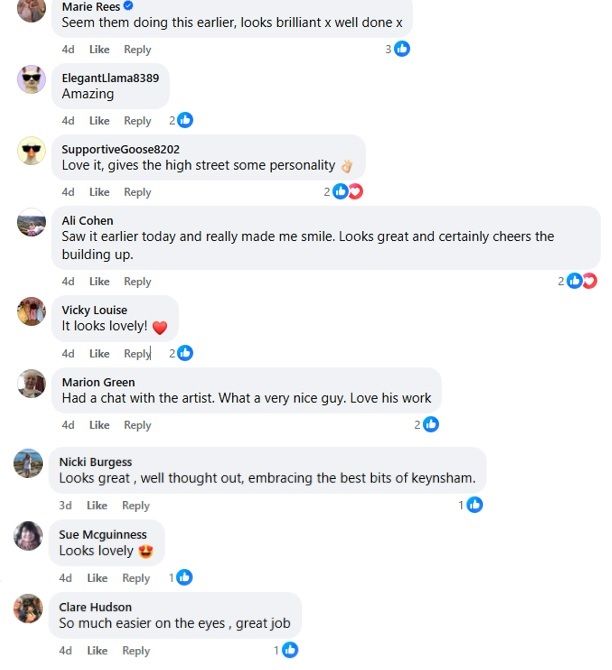Viewport: 612px width, 670px height.
Task: Click the like reaction icon on Marie Rees's comment
Action: tap(402, 49)
